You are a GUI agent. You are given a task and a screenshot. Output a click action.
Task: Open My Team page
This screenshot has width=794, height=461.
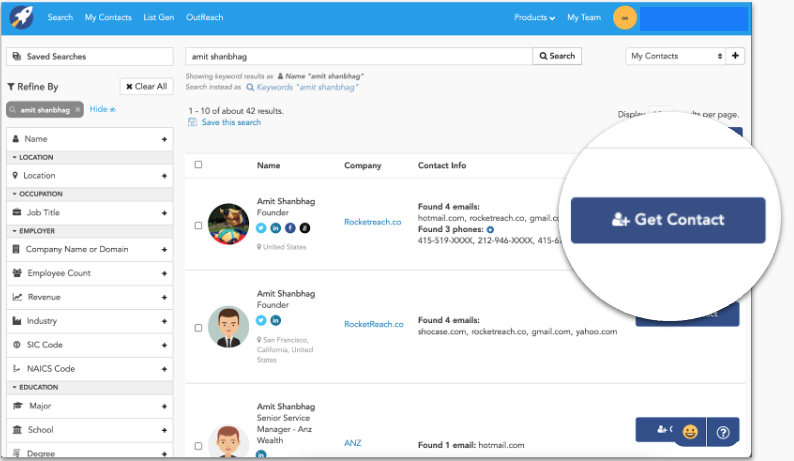coord(584,17)
